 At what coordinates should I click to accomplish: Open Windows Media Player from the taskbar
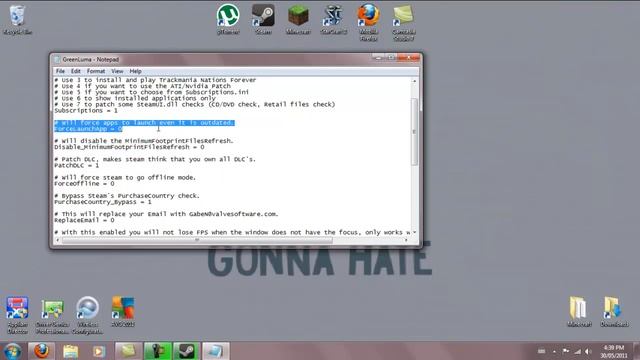[x=99, y=351]
